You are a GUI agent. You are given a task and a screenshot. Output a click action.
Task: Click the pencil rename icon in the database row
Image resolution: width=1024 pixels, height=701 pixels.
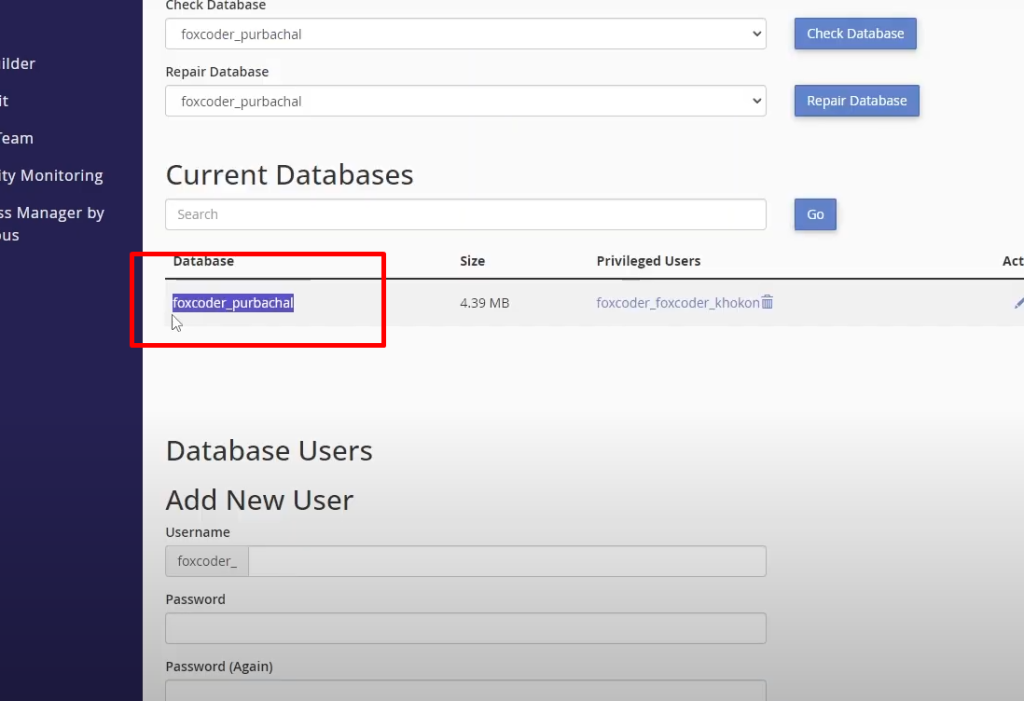tap(1018, 302)
